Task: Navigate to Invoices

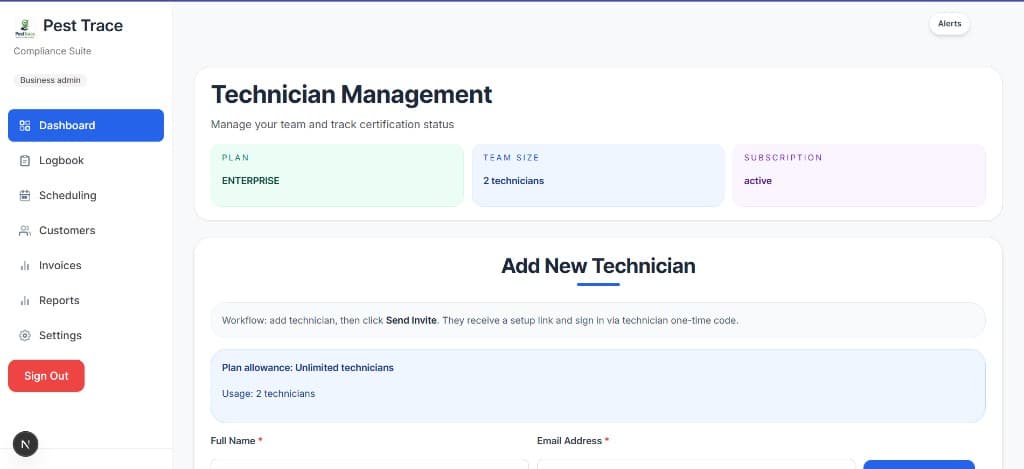Action: [86, 265]
